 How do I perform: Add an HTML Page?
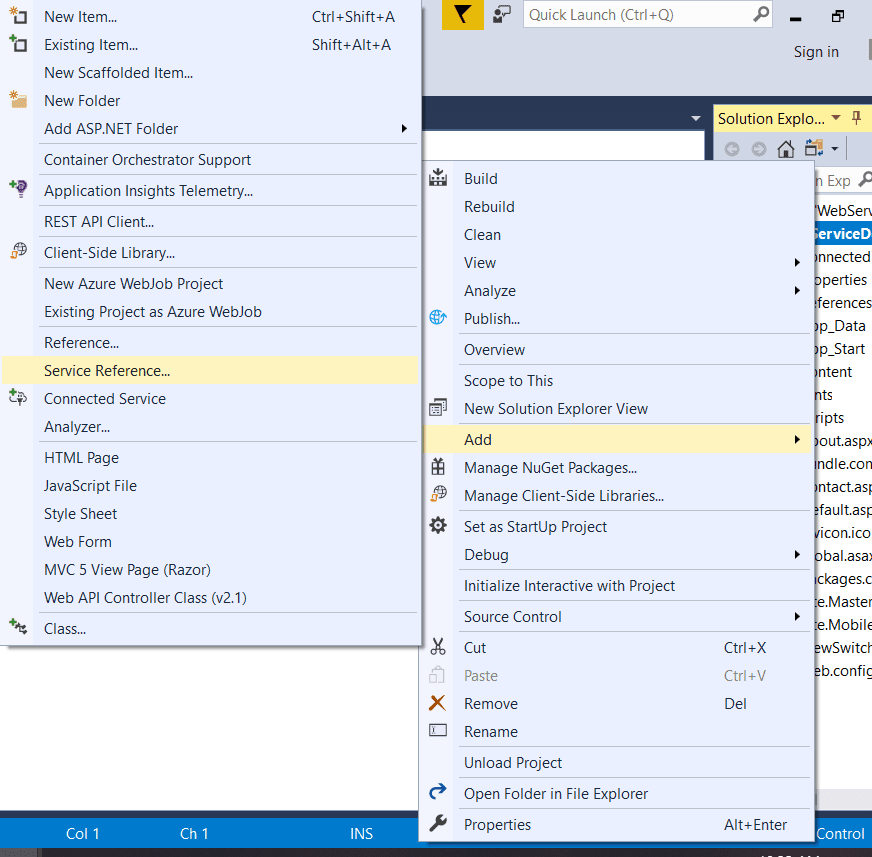coord(210,458)
